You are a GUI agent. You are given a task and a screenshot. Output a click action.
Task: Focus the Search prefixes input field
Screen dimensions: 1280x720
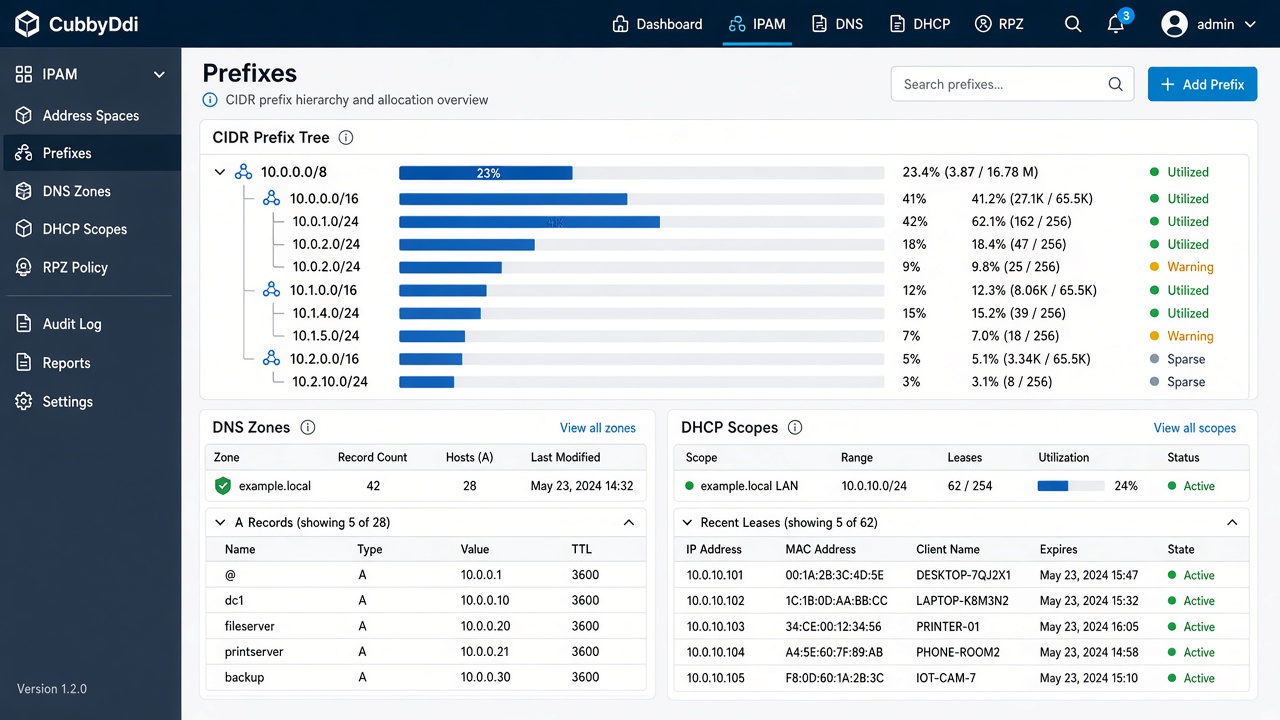coord(1012,84)
